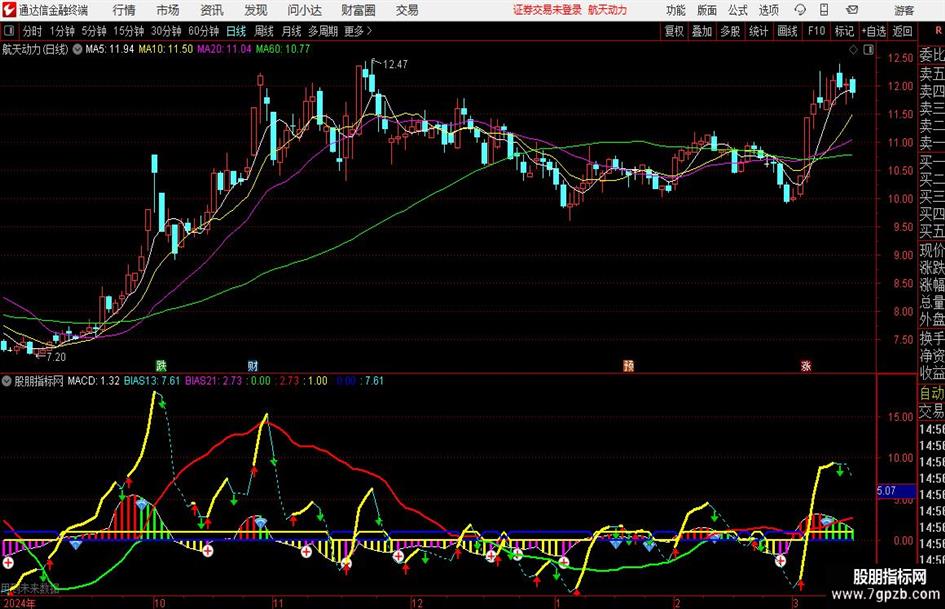The width and height of the screenshot is (945, 609).
Task: Open the 公式 formula menu
Action: pos(738,10)
